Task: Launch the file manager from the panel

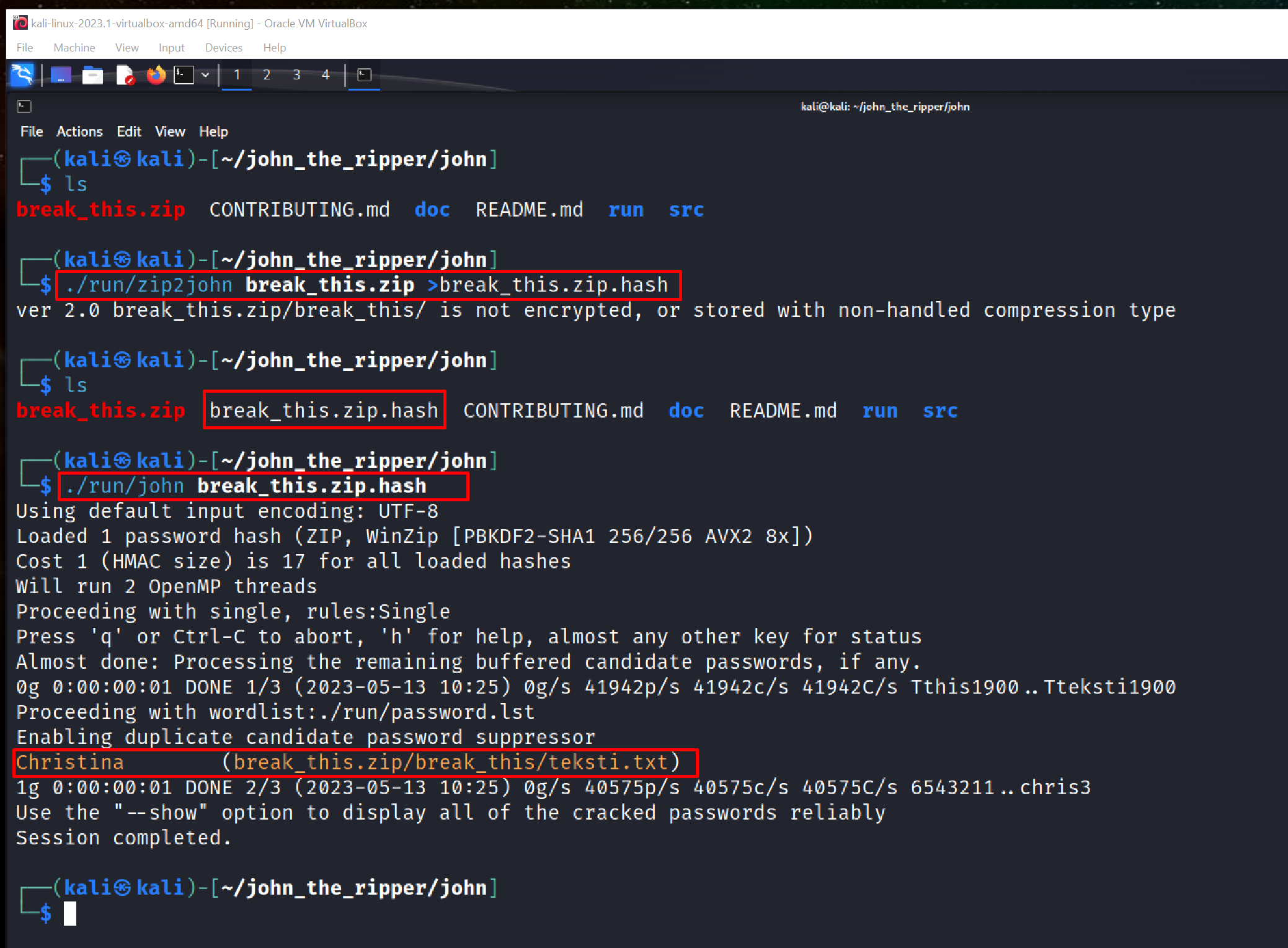Action: click(92, 74)
